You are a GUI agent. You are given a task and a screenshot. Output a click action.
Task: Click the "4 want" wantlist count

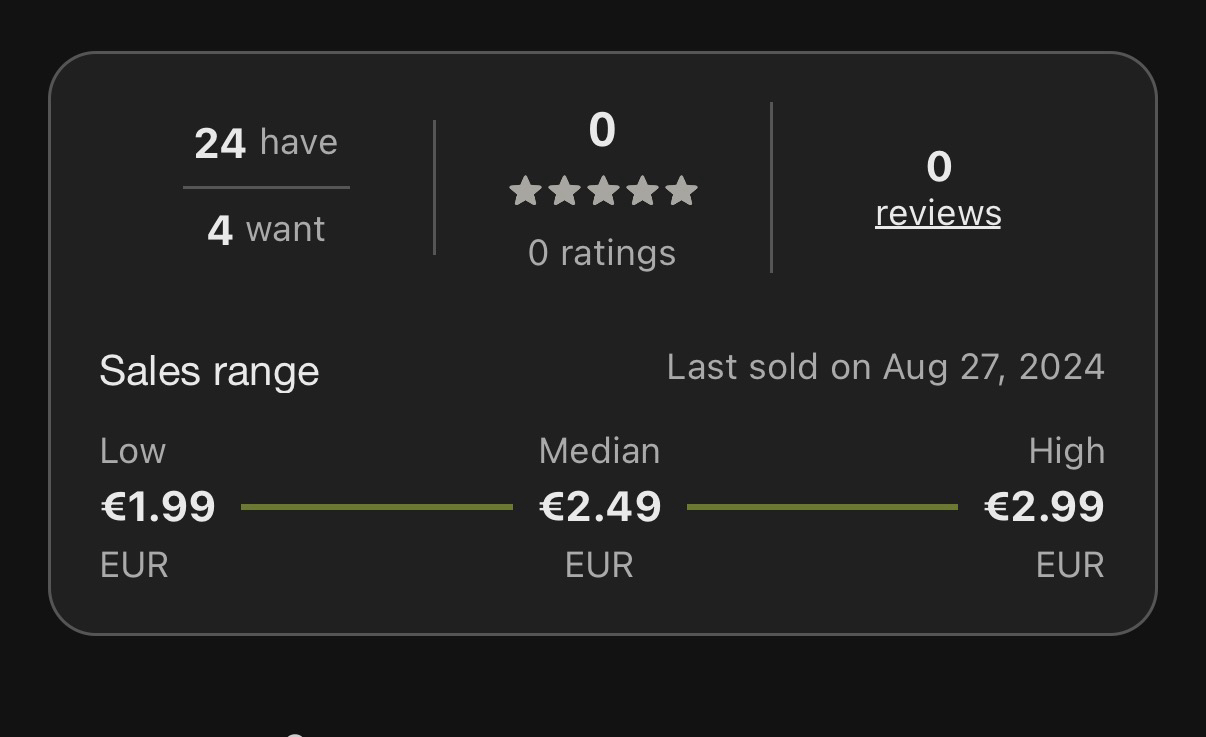(x=266, y=230)
